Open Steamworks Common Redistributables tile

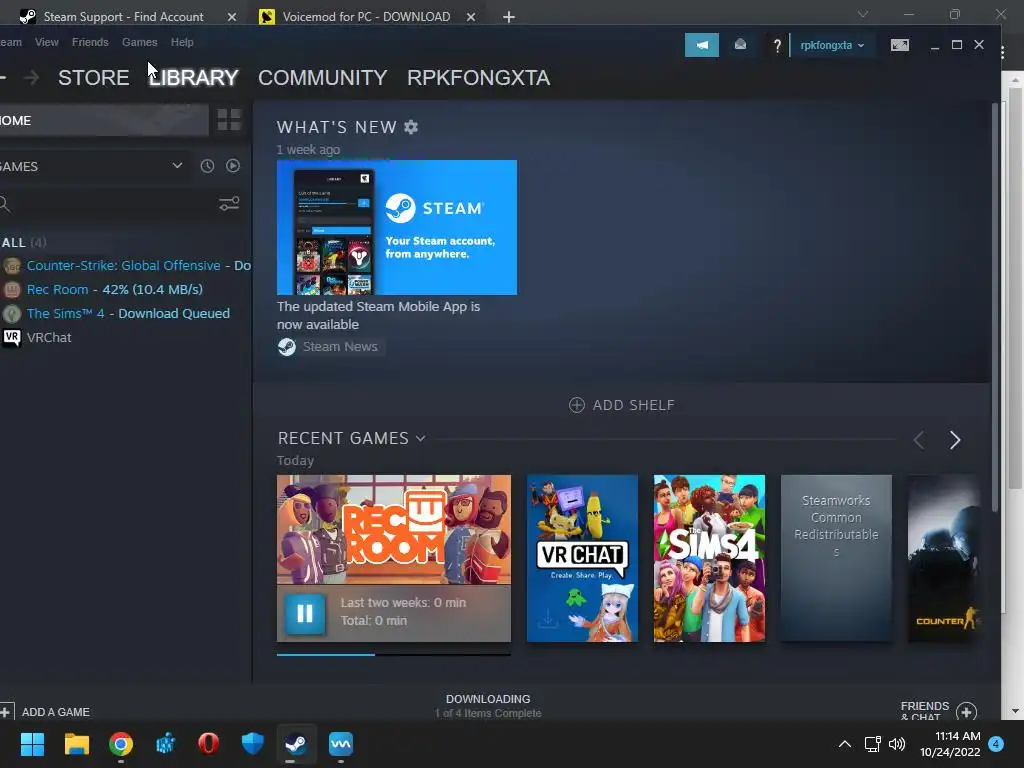836,558
